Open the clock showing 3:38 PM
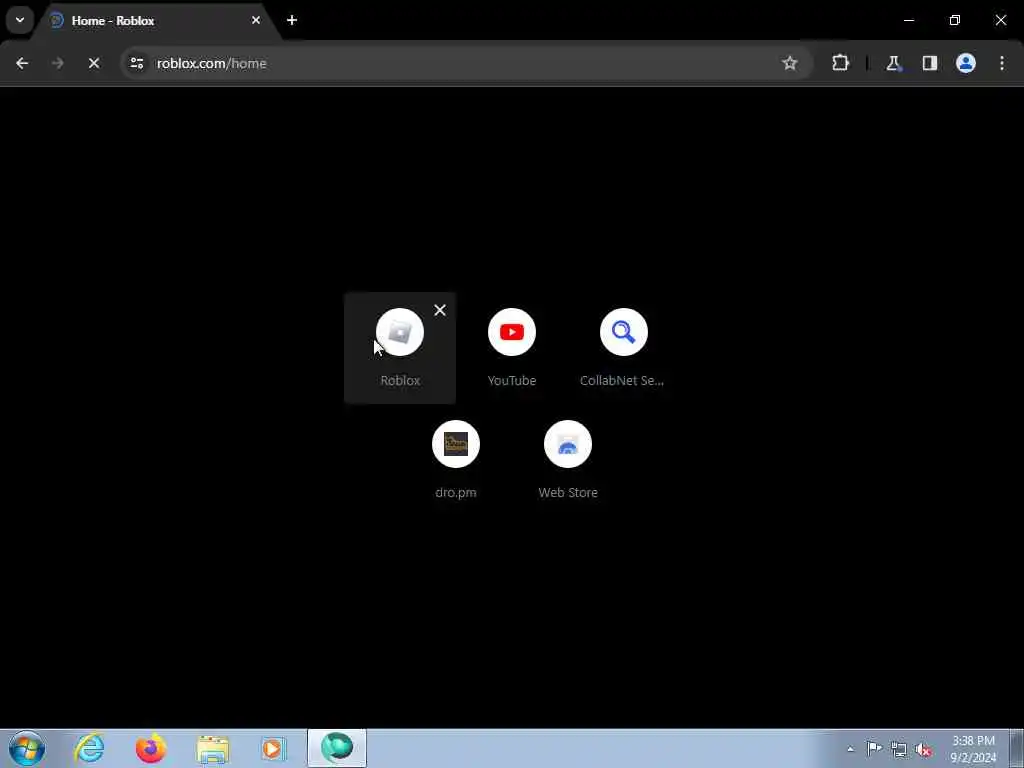 point(973,749)
